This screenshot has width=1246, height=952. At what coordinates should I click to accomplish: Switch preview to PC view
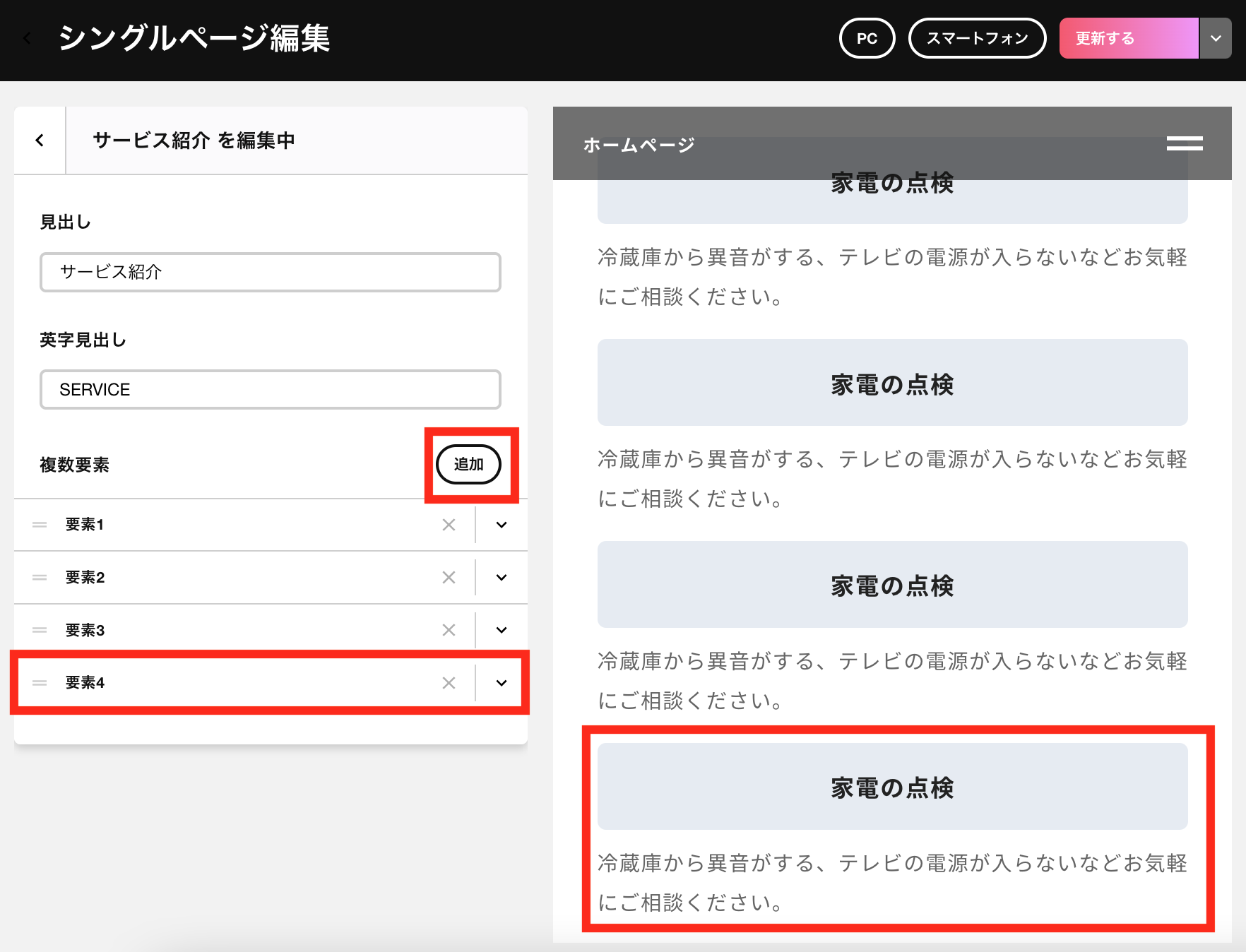pyautogui.click(x=867, y=38)
